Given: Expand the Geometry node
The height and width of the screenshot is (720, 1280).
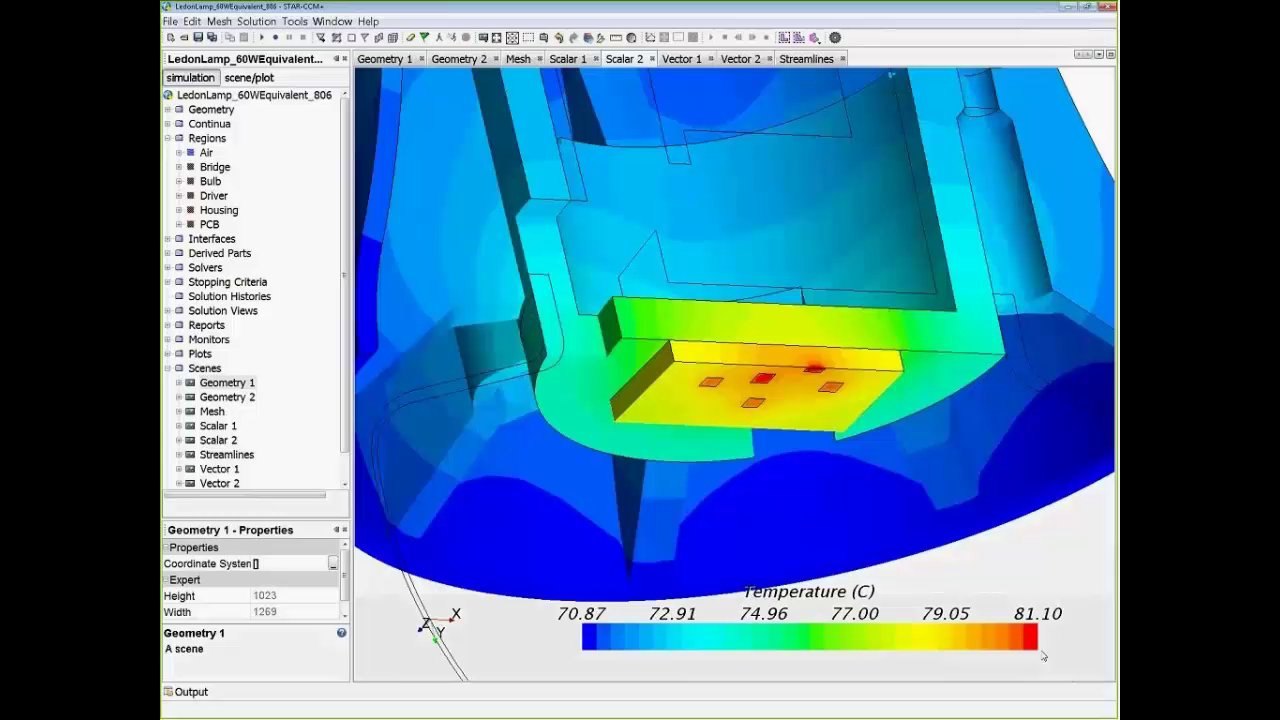Looking at the screenshot, I should 168,110.
